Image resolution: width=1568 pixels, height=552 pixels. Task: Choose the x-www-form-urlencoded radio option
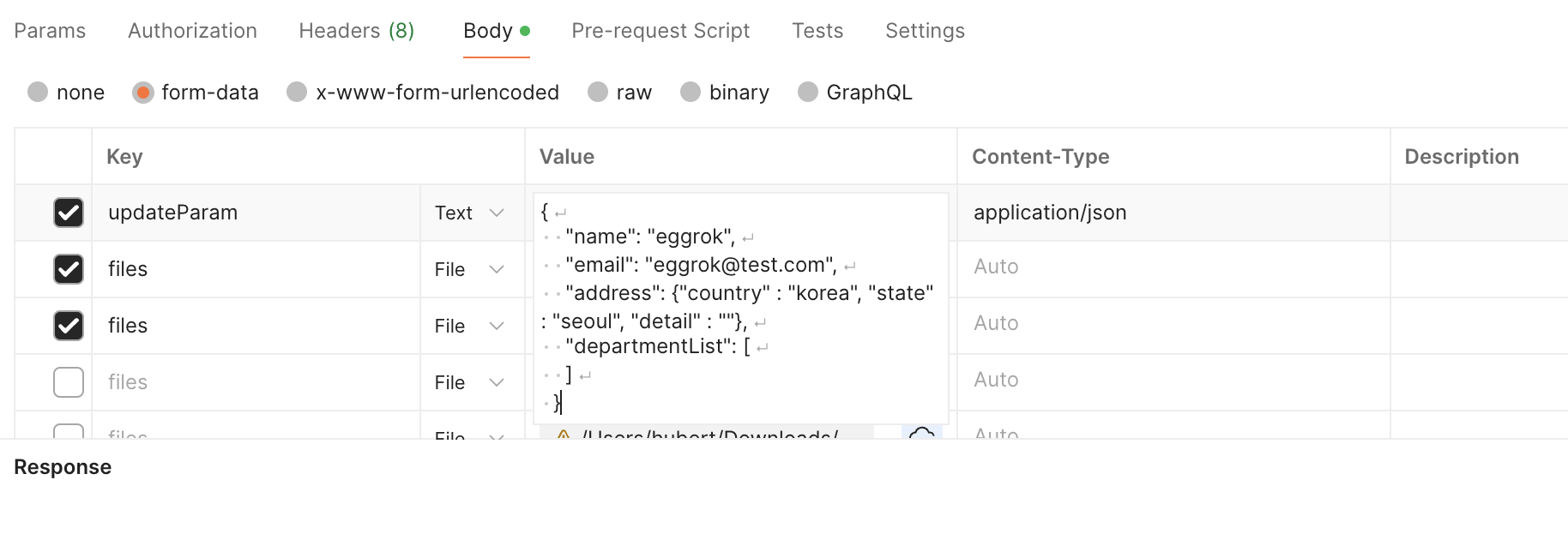point(297,92)
